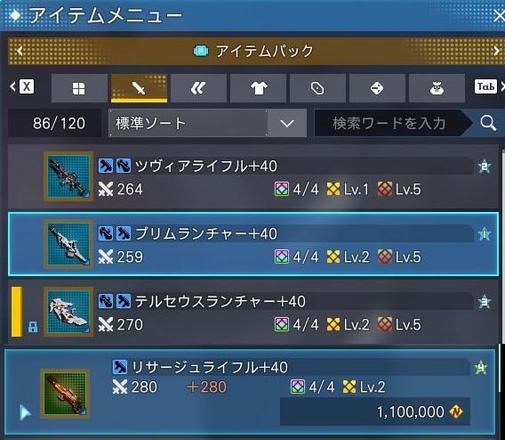Screen dimensions: 505x440
Task: Open the all-items grid category tab
Action: pos(79,88)
